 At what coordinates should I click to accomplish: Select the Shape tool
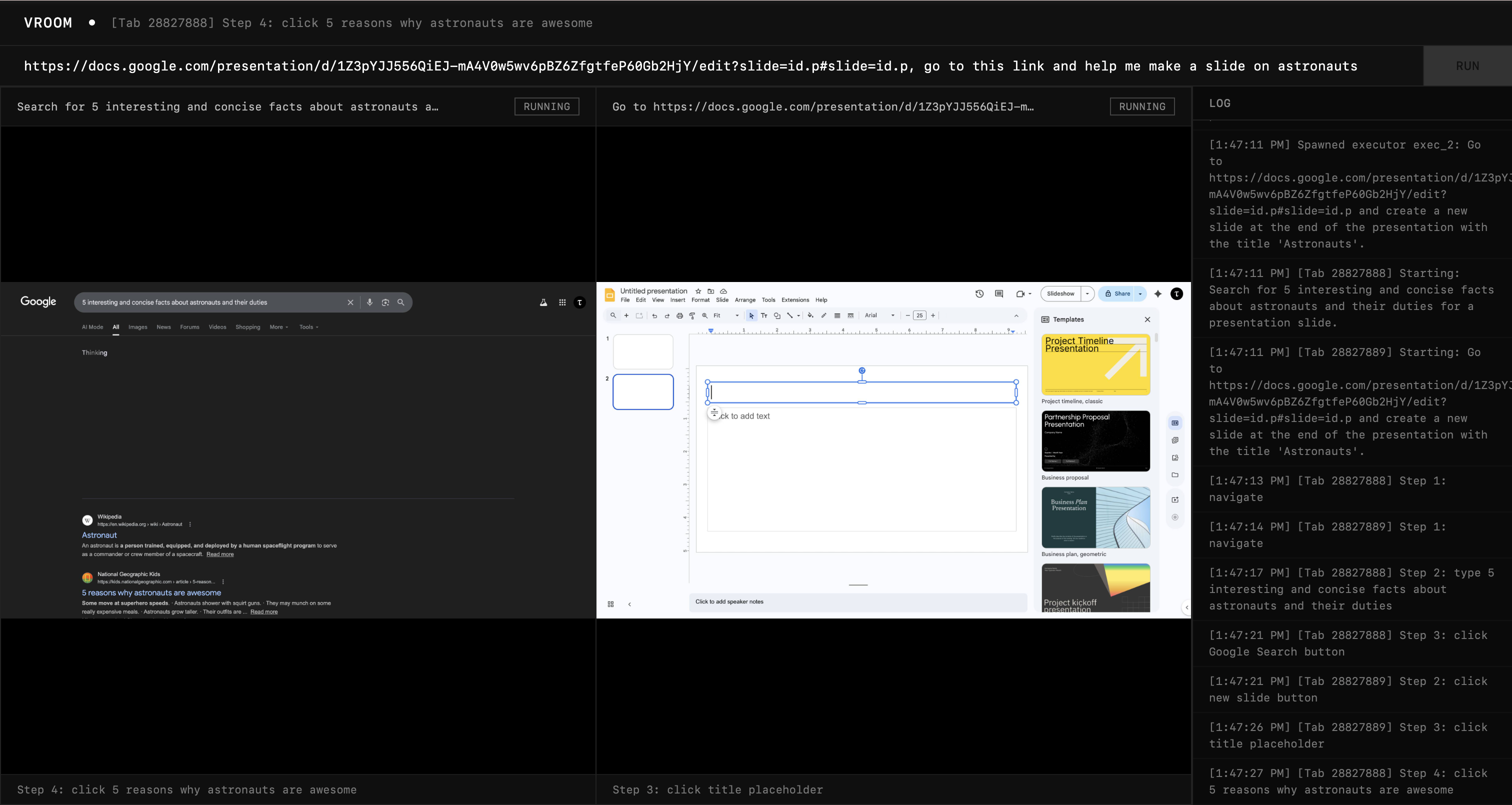(x=777, y=315)
